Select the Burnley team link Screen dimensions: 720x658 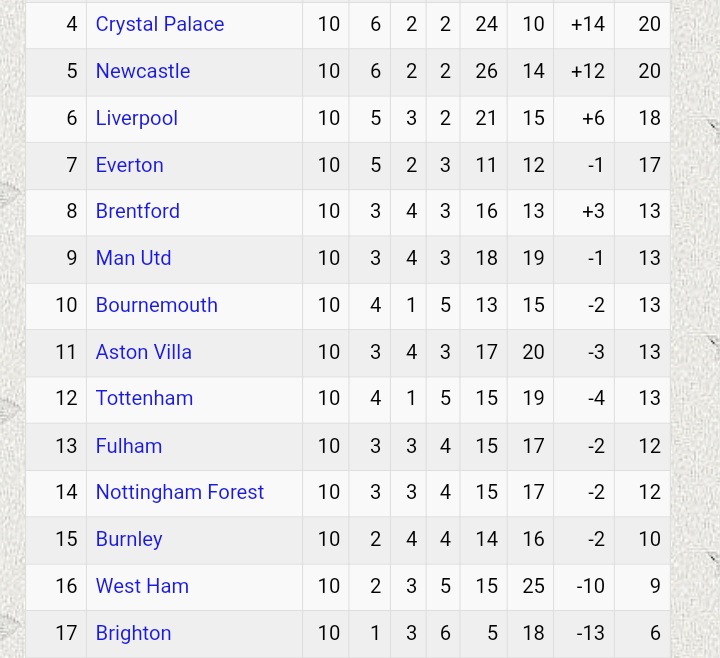point(129,540)
